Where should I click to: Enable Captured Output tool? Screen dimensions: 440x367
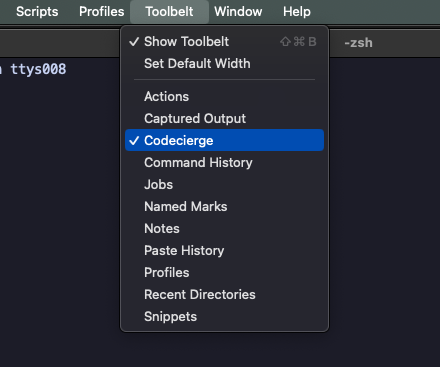(224, 119)
